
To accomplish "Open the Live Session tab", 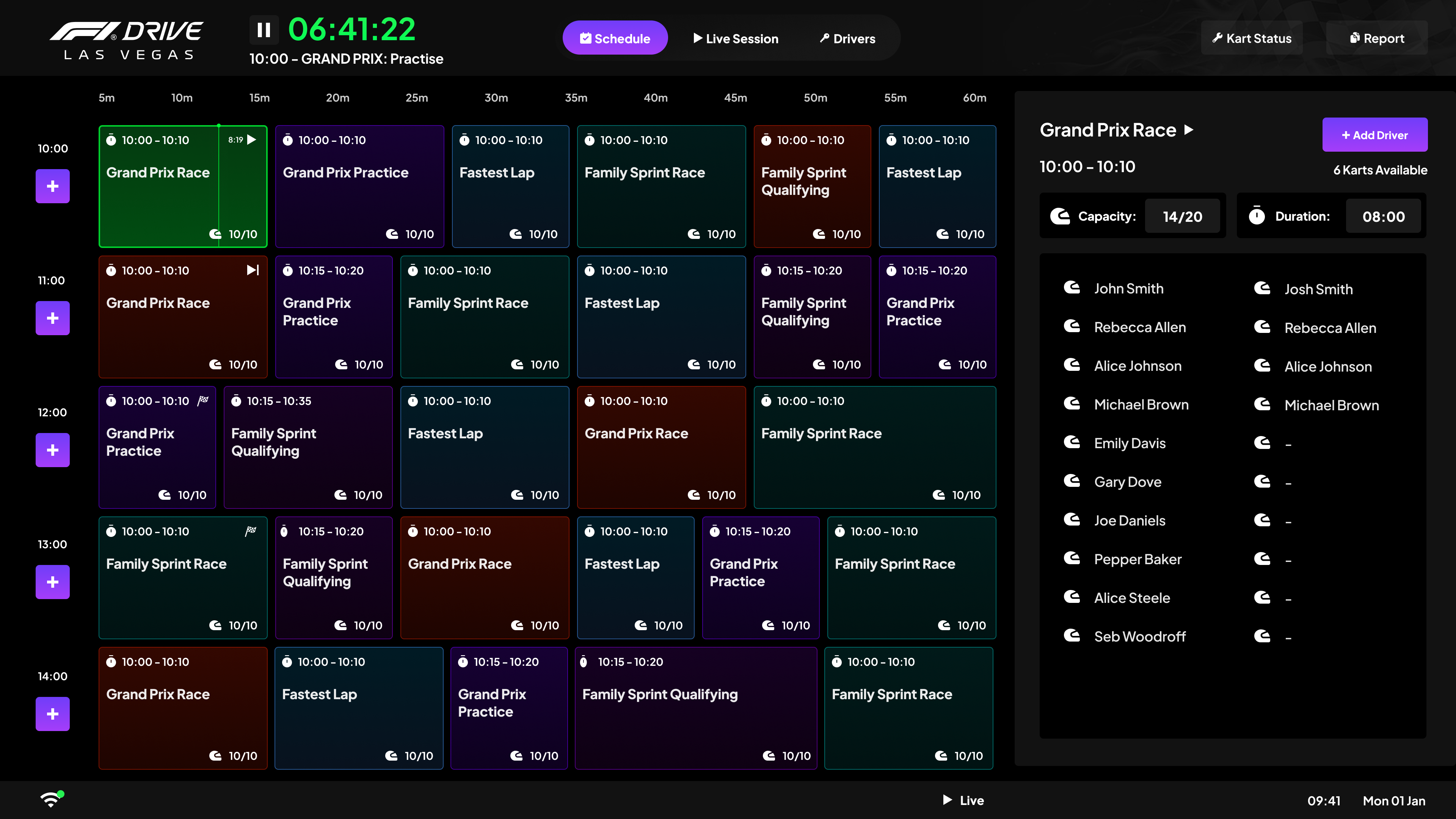I will [736, 38].
